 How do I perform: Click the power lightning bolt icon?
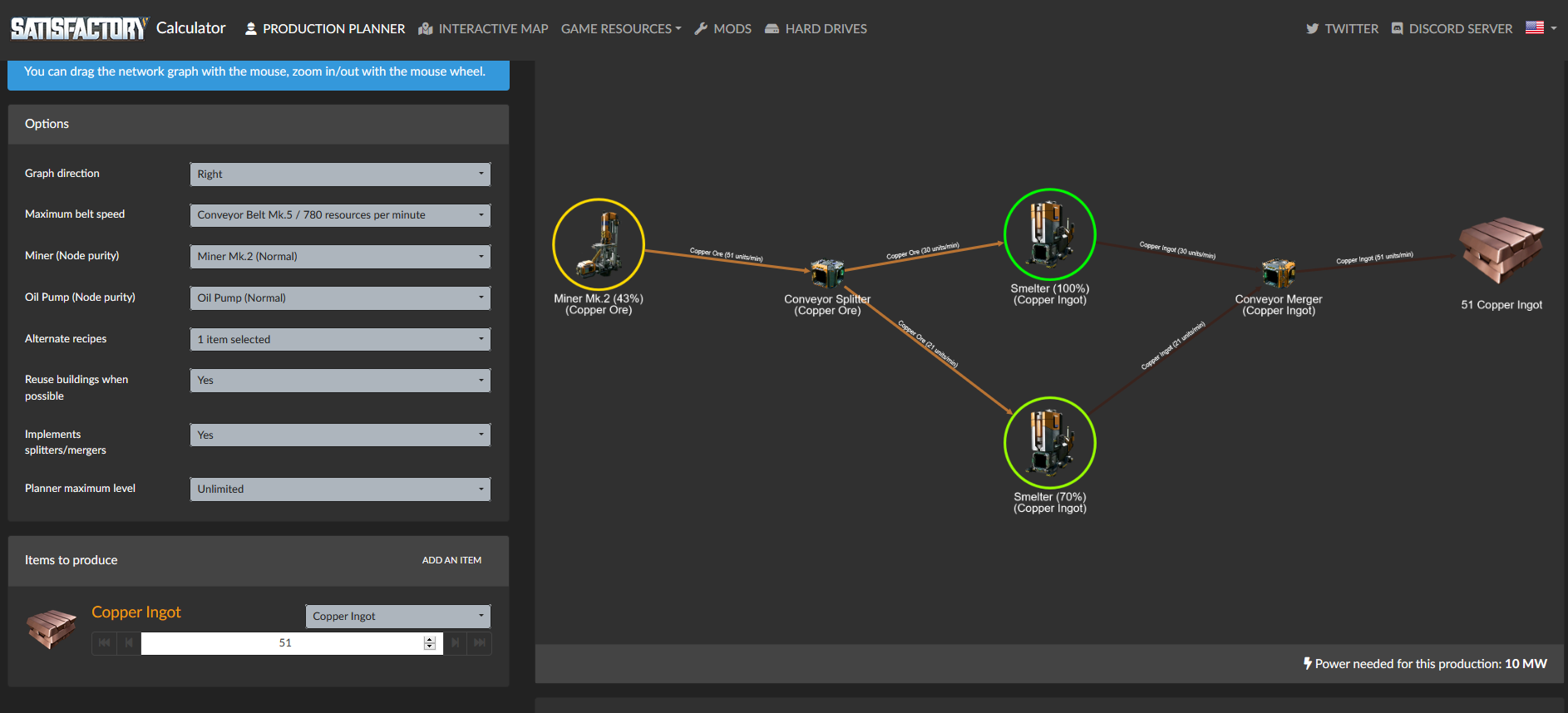coord(1308,663)
